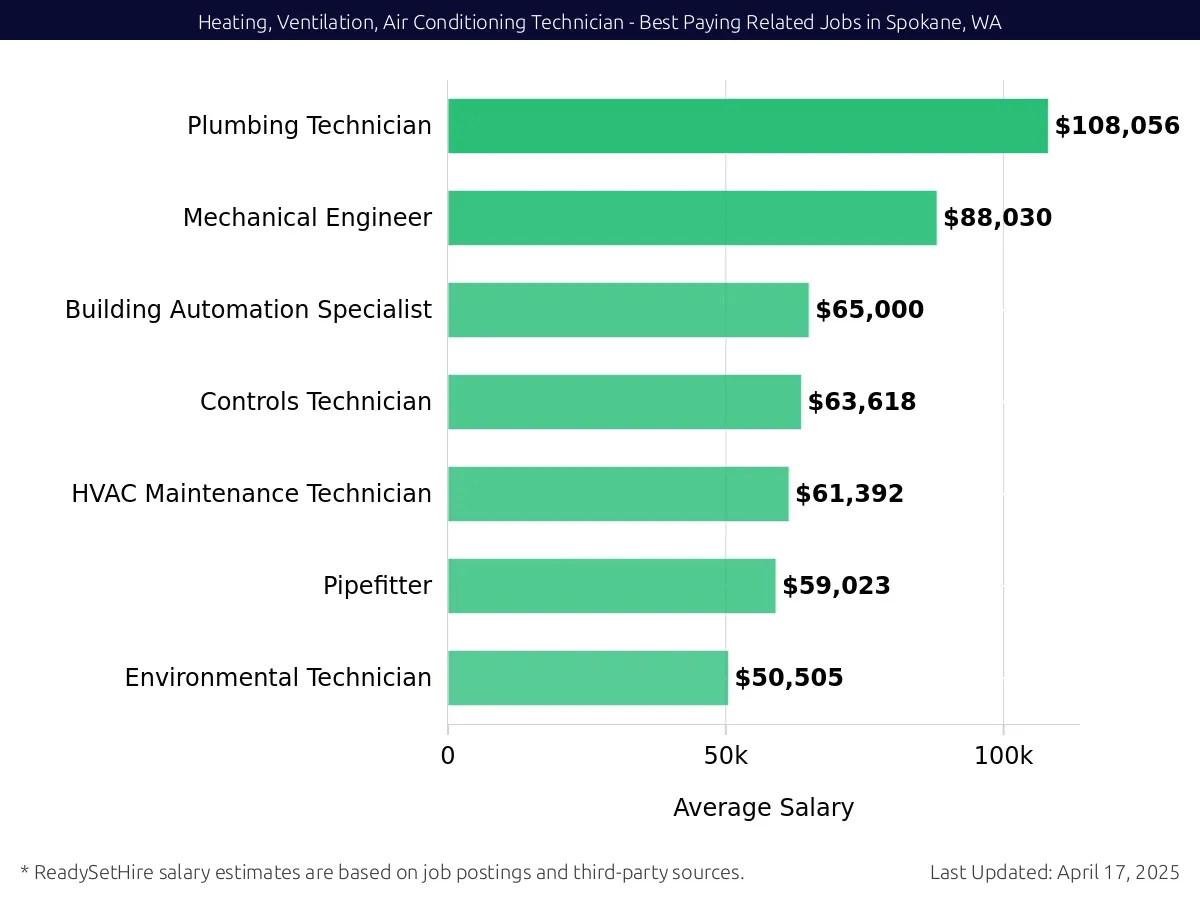The height and width of the screenshot is (900, 1200).
Task: Select the $59,023 value label
Action: pos(837,586)
